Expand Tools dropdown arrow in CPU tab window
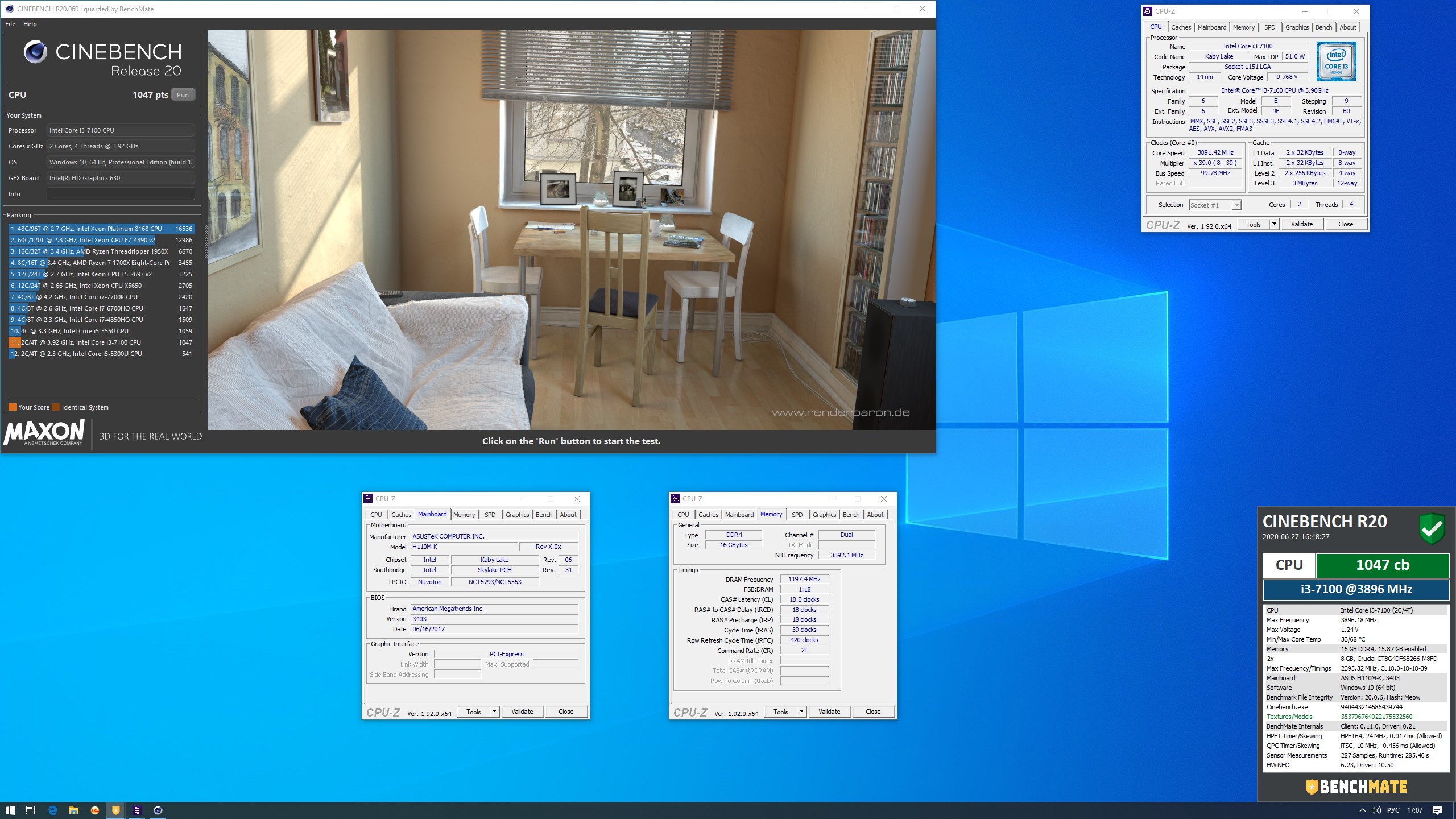Screen dimensions: 1456x819 (x=1274, y=224)
